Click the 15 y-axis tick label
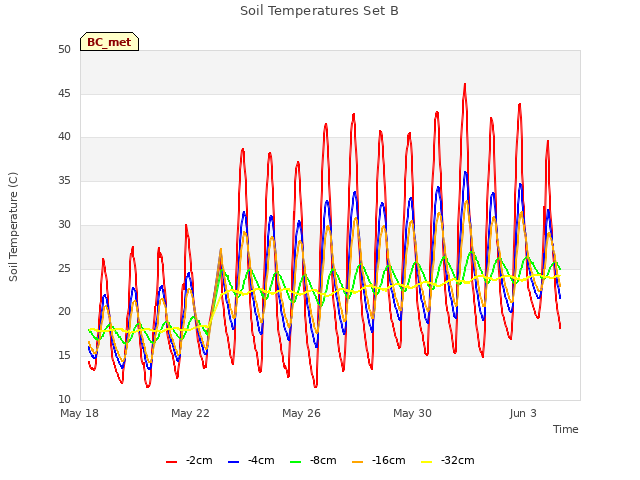The height and width of the screenshot is (480, 640). (x=64, y=356)
